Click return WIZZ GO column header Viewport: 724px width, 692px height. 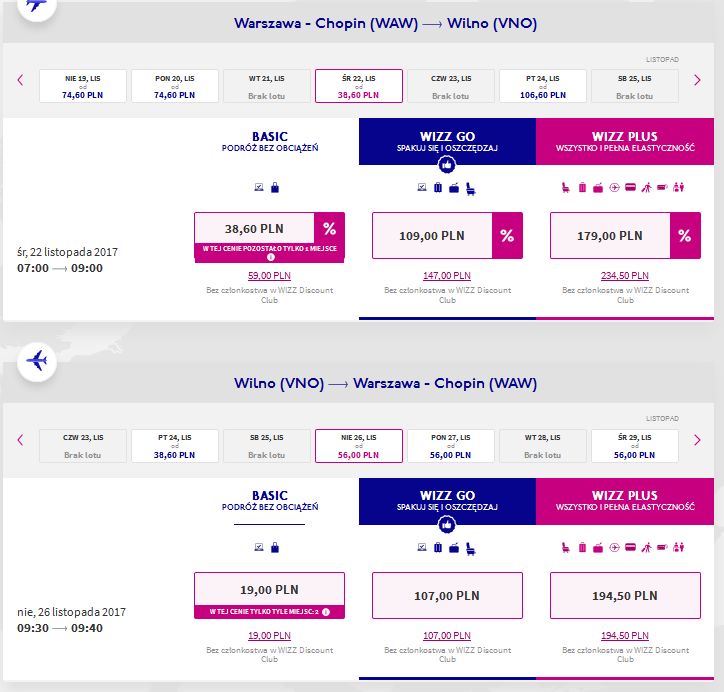tap(447, 501)
